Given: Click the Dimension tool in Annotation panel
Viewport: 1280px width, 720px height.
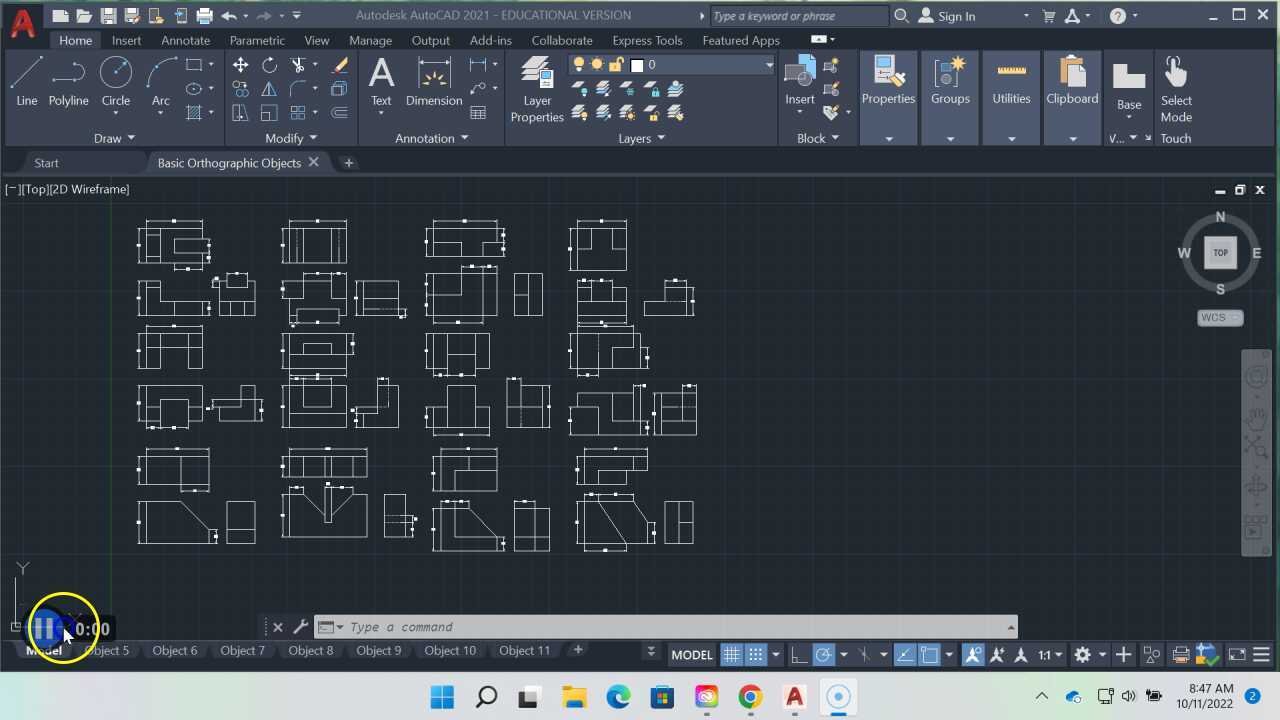Looking at the screenshot, I should 433,80.
